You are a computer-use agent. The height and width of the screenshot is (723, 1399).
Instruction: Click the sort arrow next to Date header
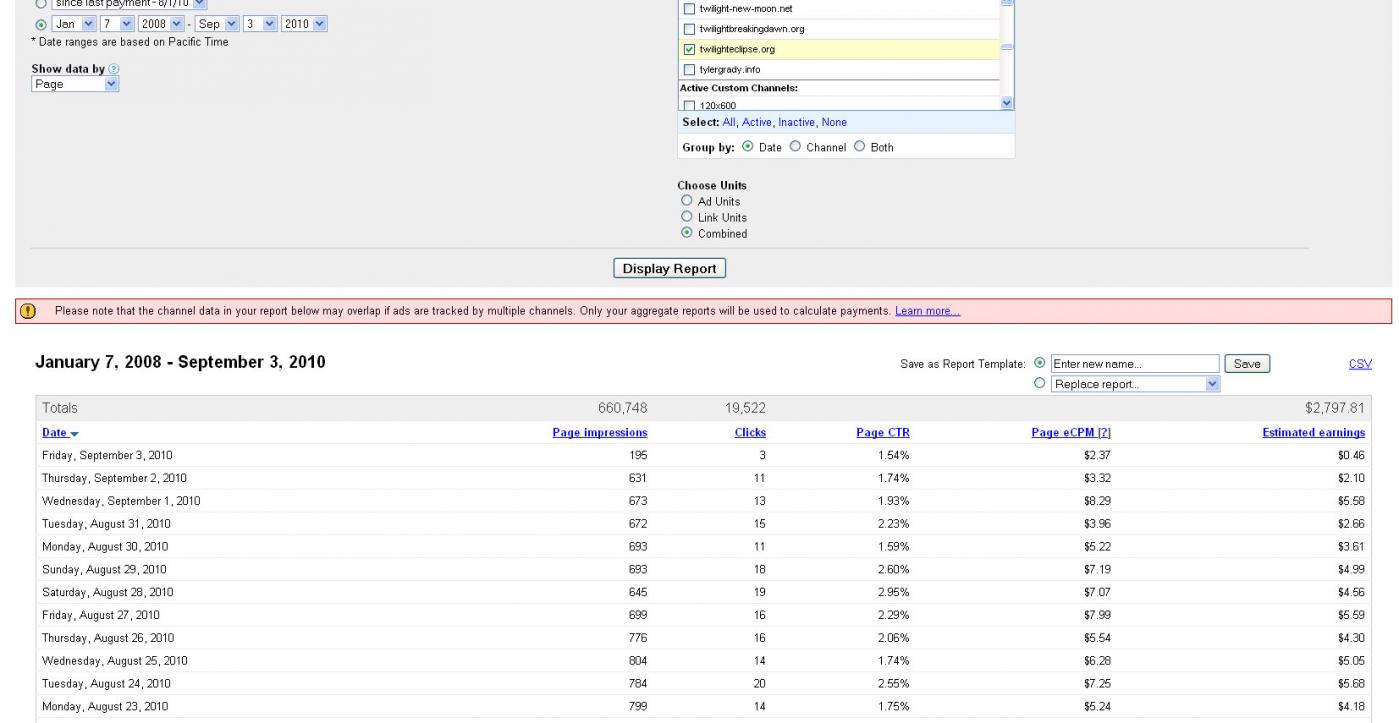click(x=74, y=433)
